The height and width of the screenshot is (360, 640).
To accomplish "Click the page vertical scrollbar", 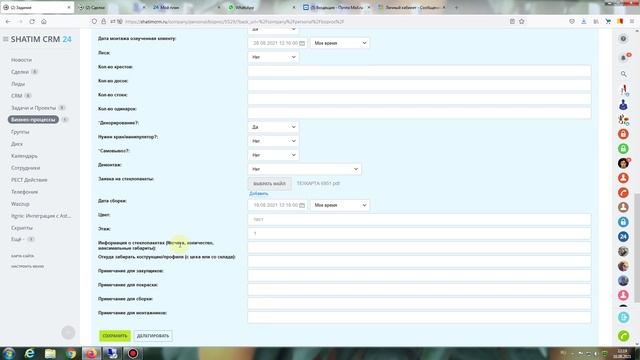I will pyautogui.click(x=636, y=249).
